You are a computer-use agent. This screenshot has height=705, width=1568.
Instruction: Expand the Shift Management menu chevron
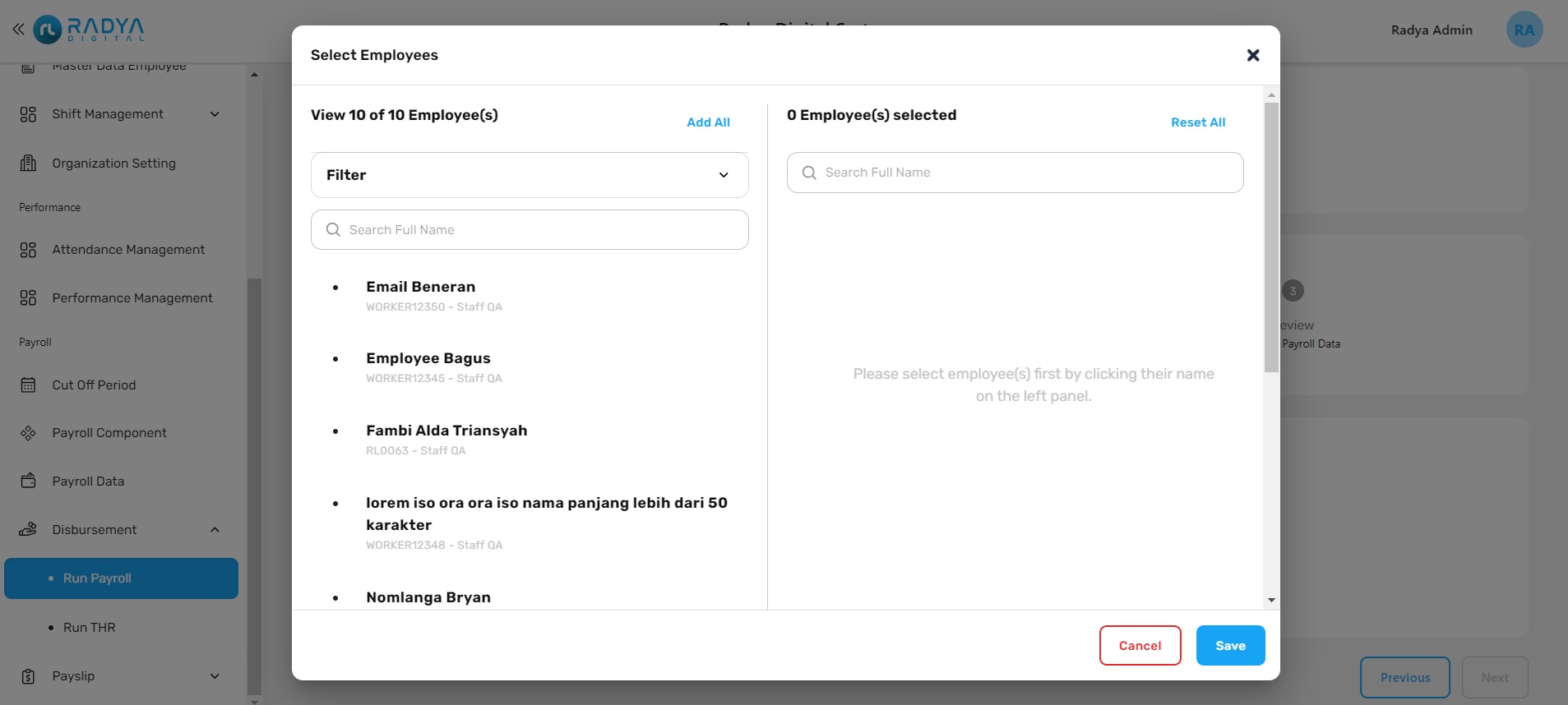tap(215, 114)
